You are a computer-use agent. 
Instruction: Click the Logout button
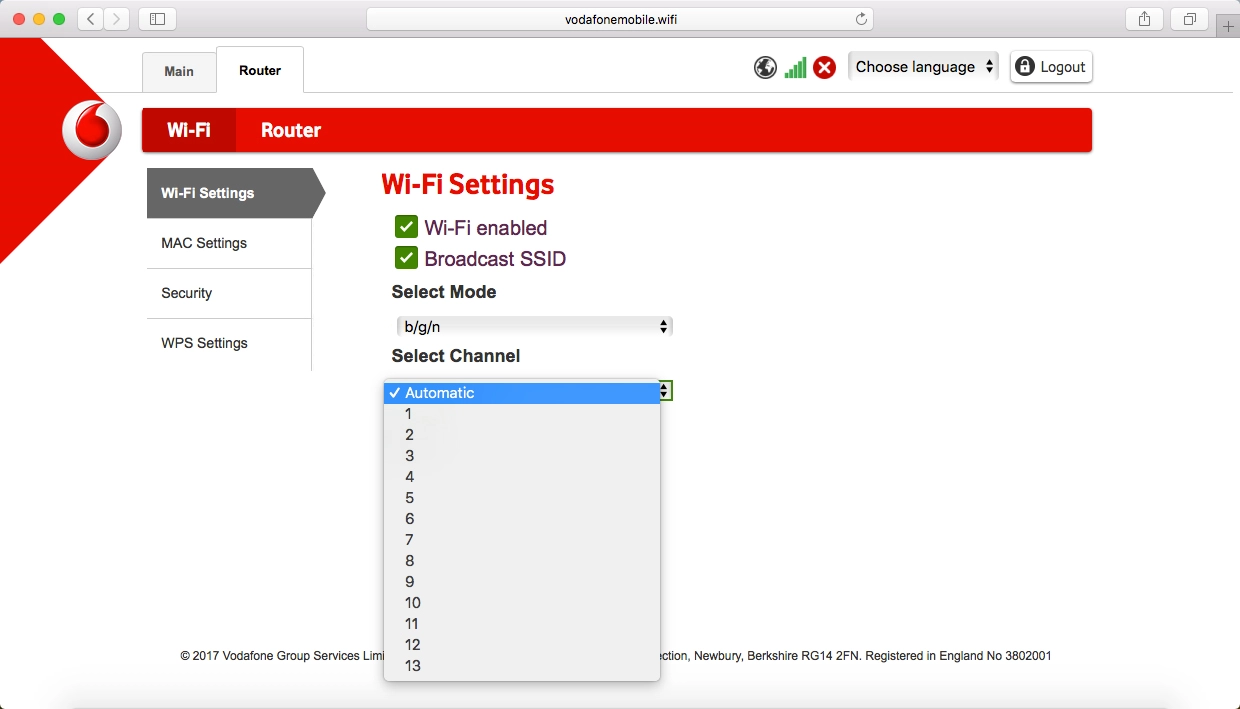coord(1051,67)
